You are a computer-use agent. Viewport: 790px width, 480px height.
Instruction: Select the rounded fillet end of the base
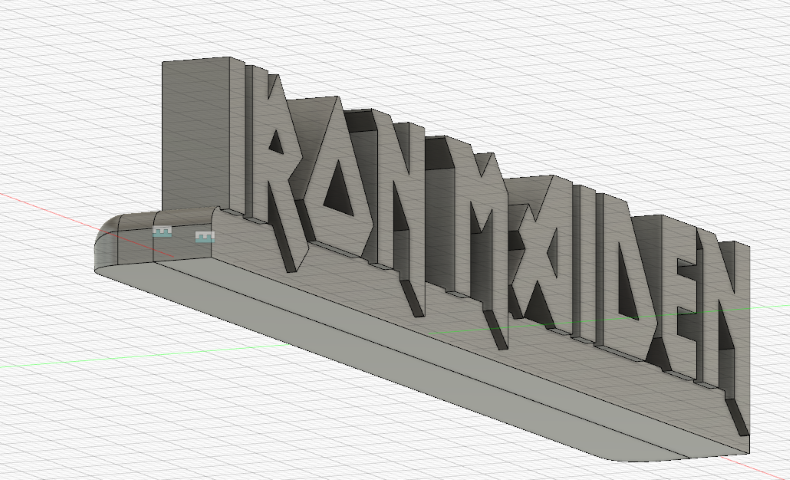click(107, 243)
